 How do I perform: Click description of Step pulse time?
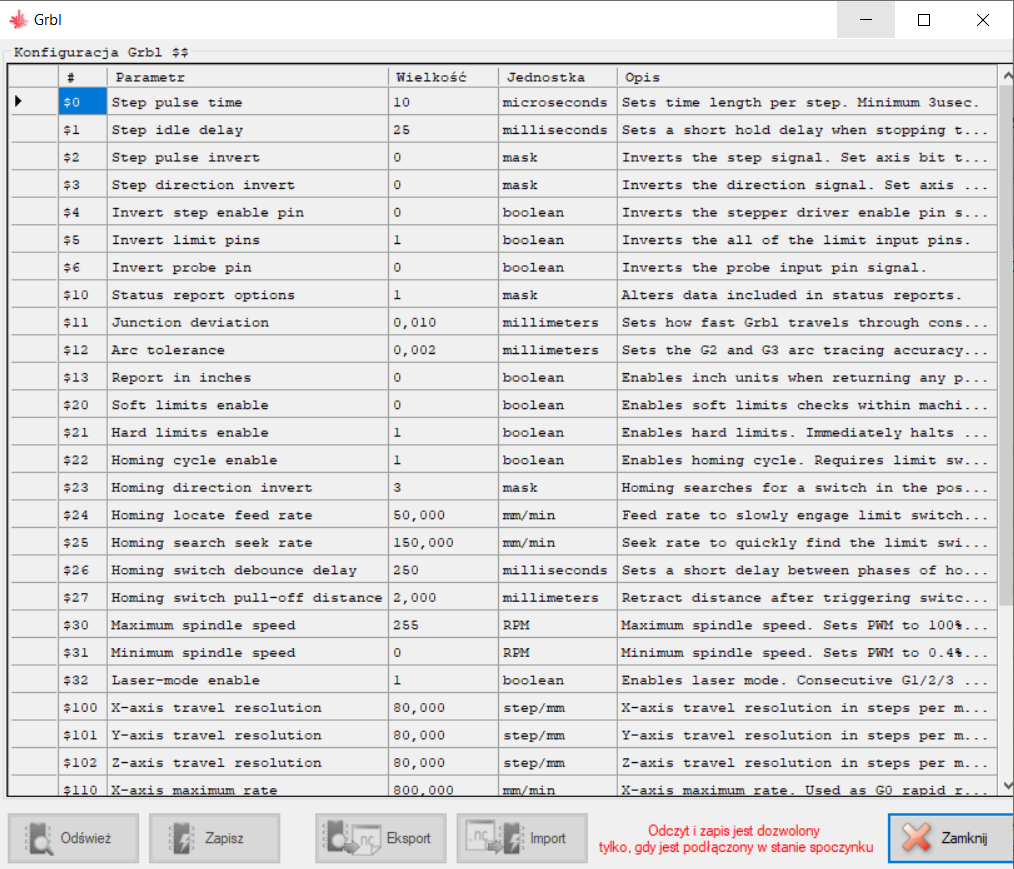coord(807,102)
